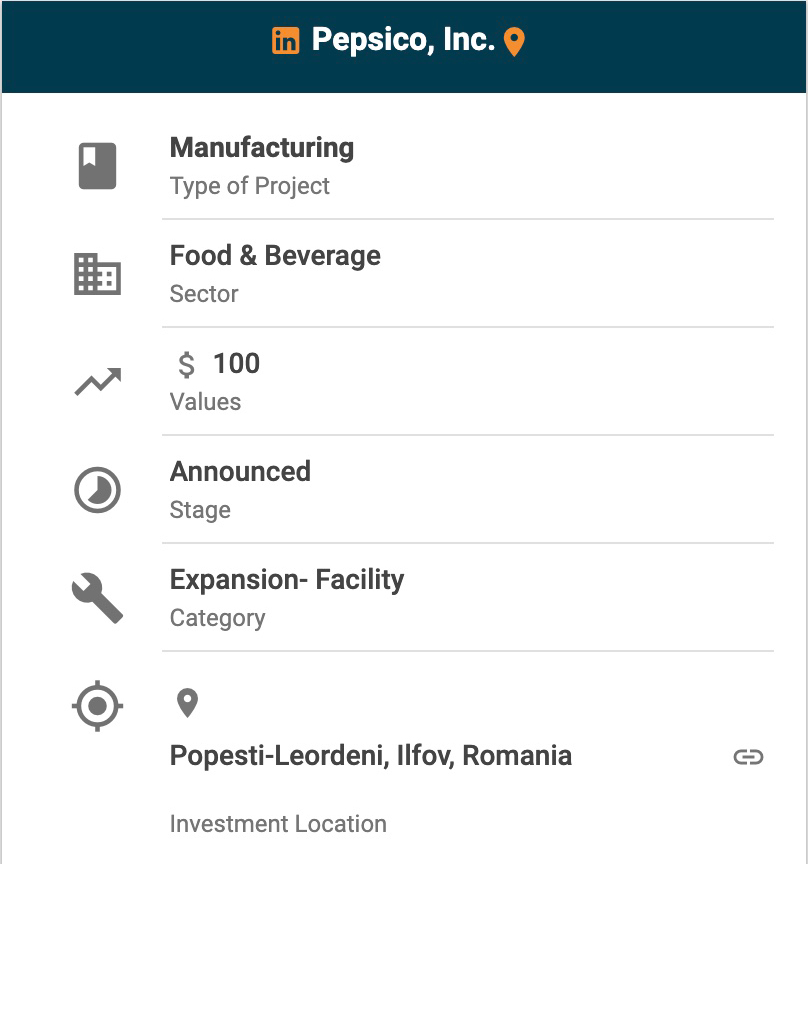Click the Investment Location label

278,824
